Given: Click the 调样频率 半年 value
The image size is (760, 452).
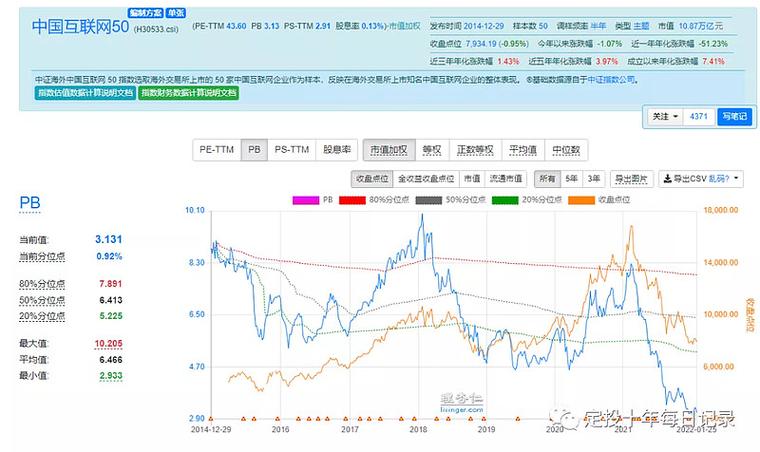Looking at the screenshot, I should (598, 26).
